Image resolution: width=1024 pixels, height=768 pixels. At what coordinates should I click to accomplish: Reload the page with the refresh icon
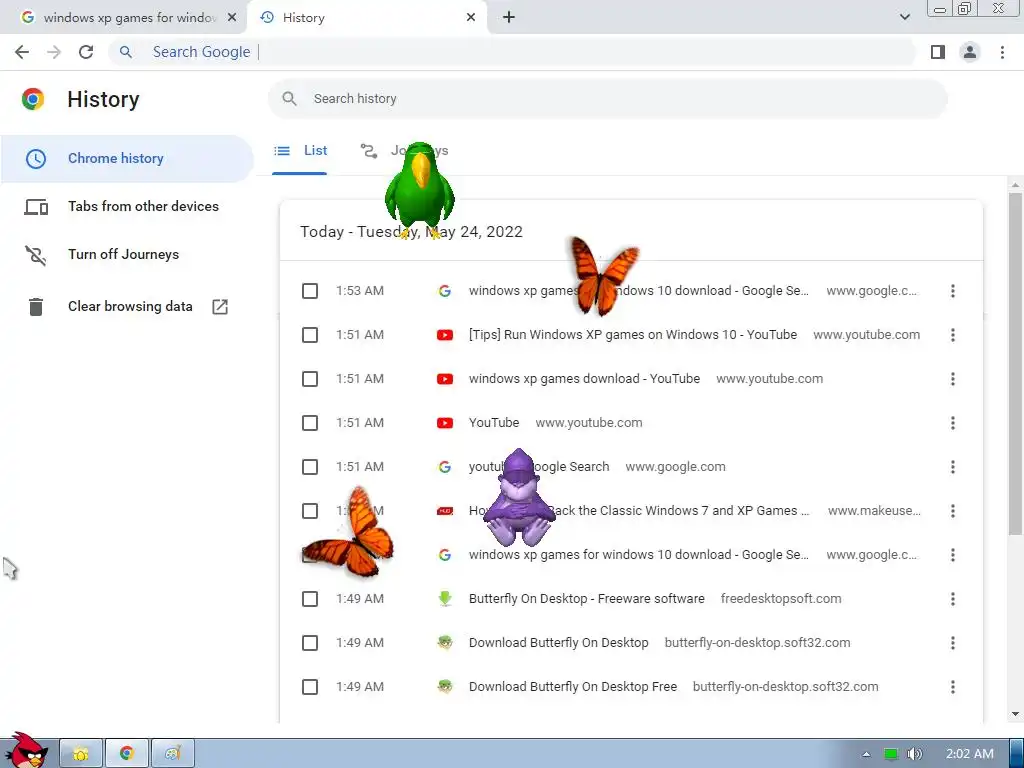pos(86,52)
